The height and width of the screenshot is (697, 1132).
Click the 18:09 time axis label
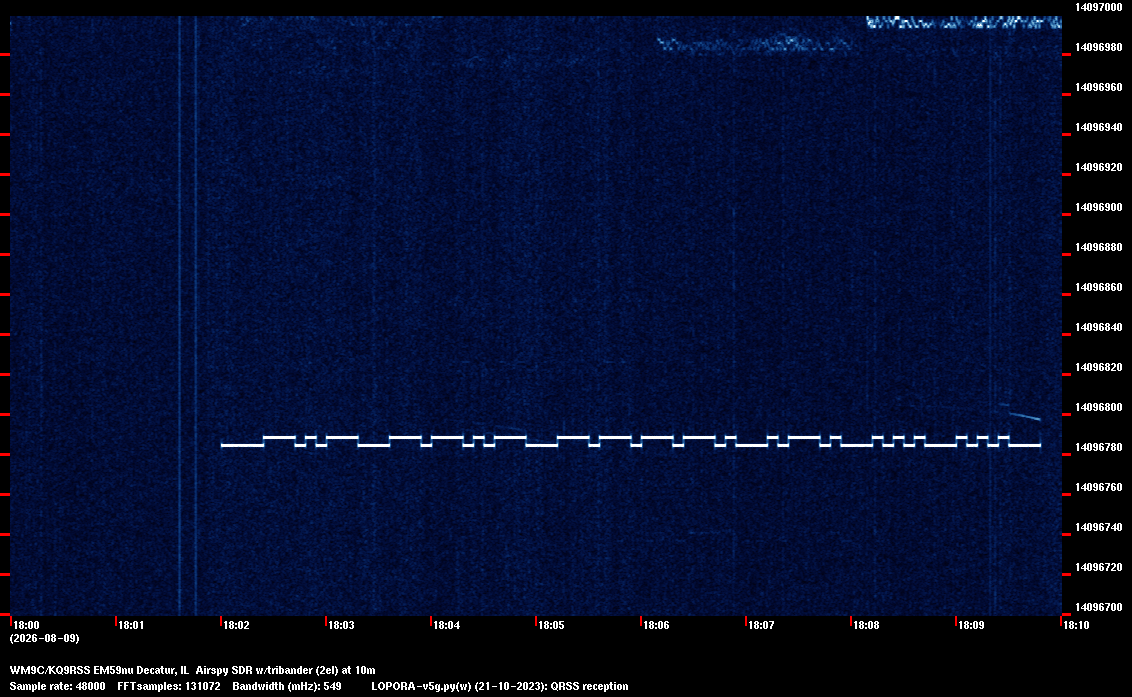[x=972, y=625]
